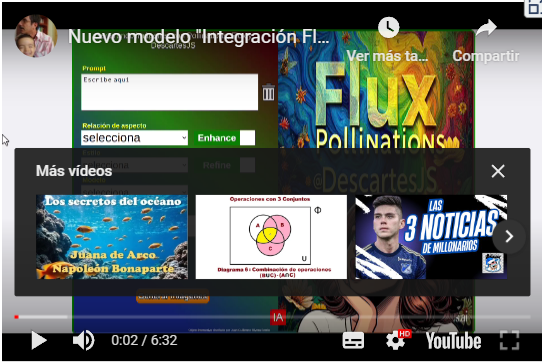Open the video title link
542x362 pixels.
[x=198, y=36]
